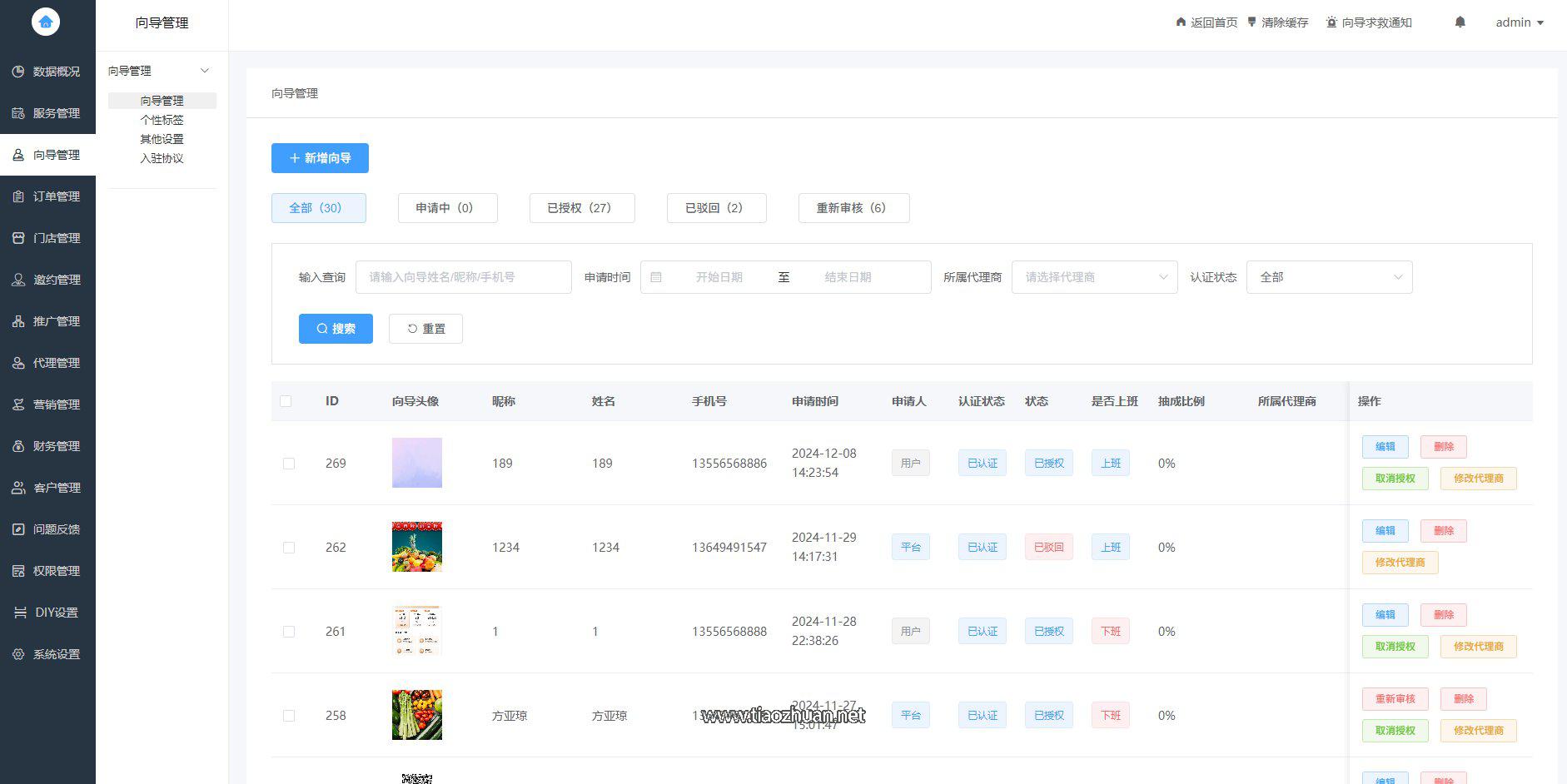Click the 搜索 button
Screen dimensions: 1567x784
point(336,329)
